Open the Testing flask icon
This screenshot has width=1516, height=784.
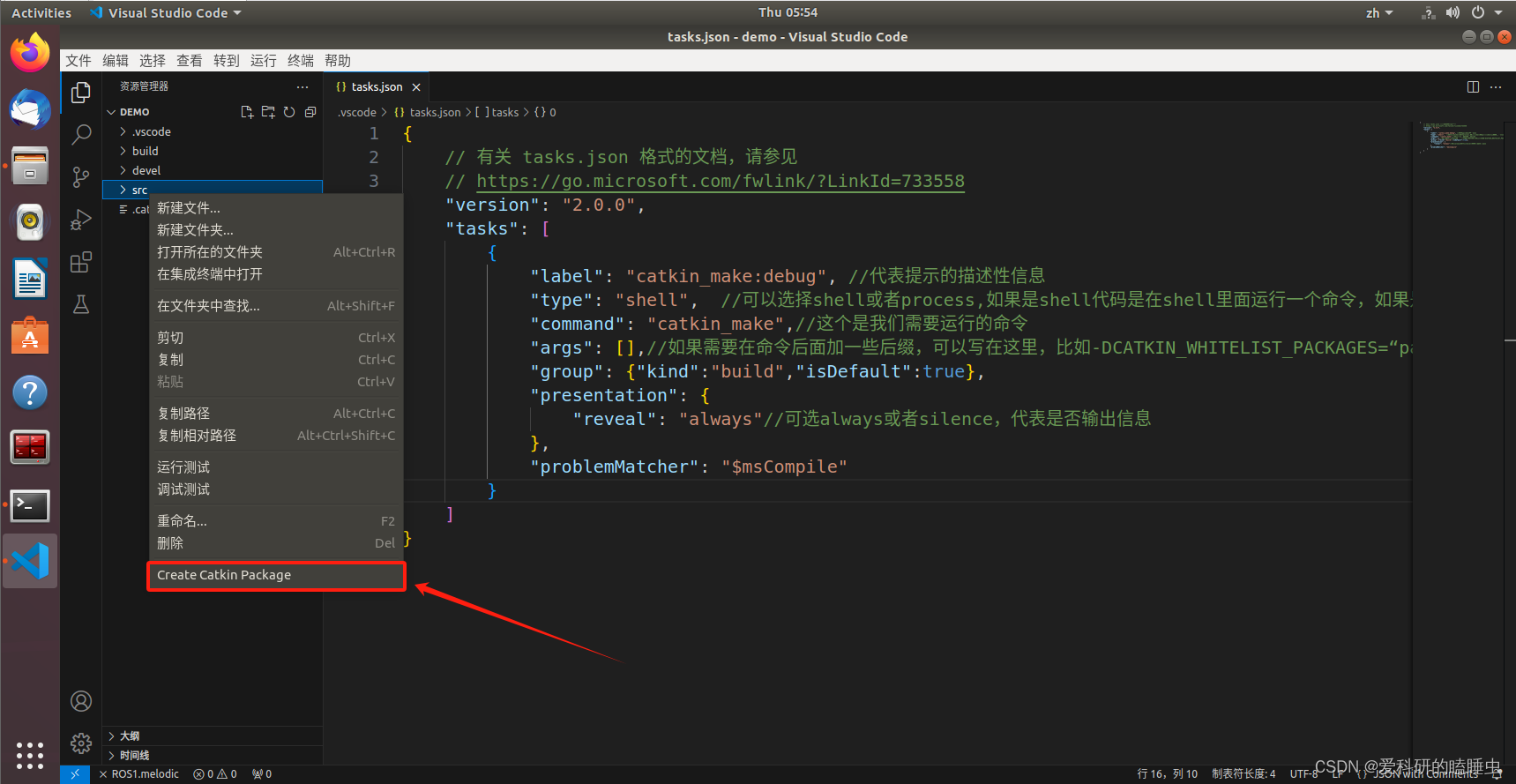(x=81, y=304)
